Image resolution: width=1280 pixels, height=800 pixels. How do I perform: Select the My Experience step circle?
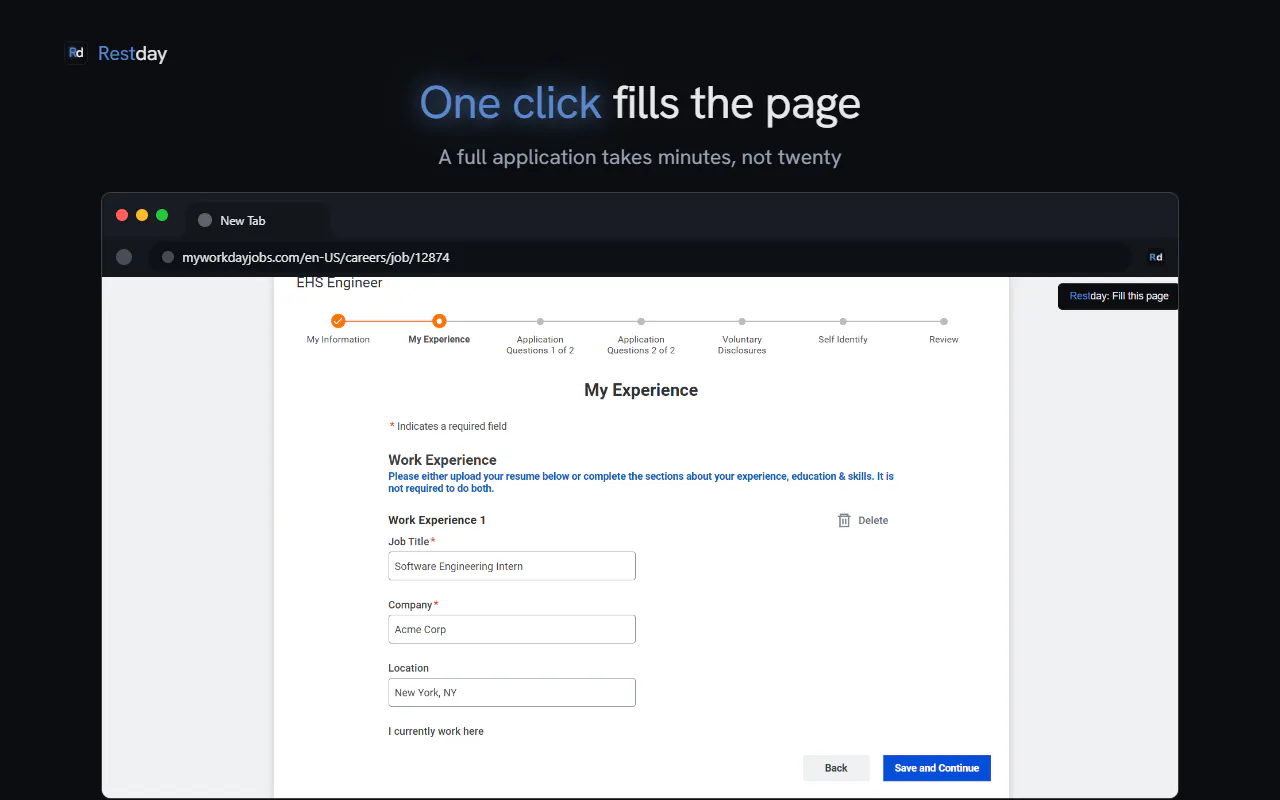coord(439,321)
